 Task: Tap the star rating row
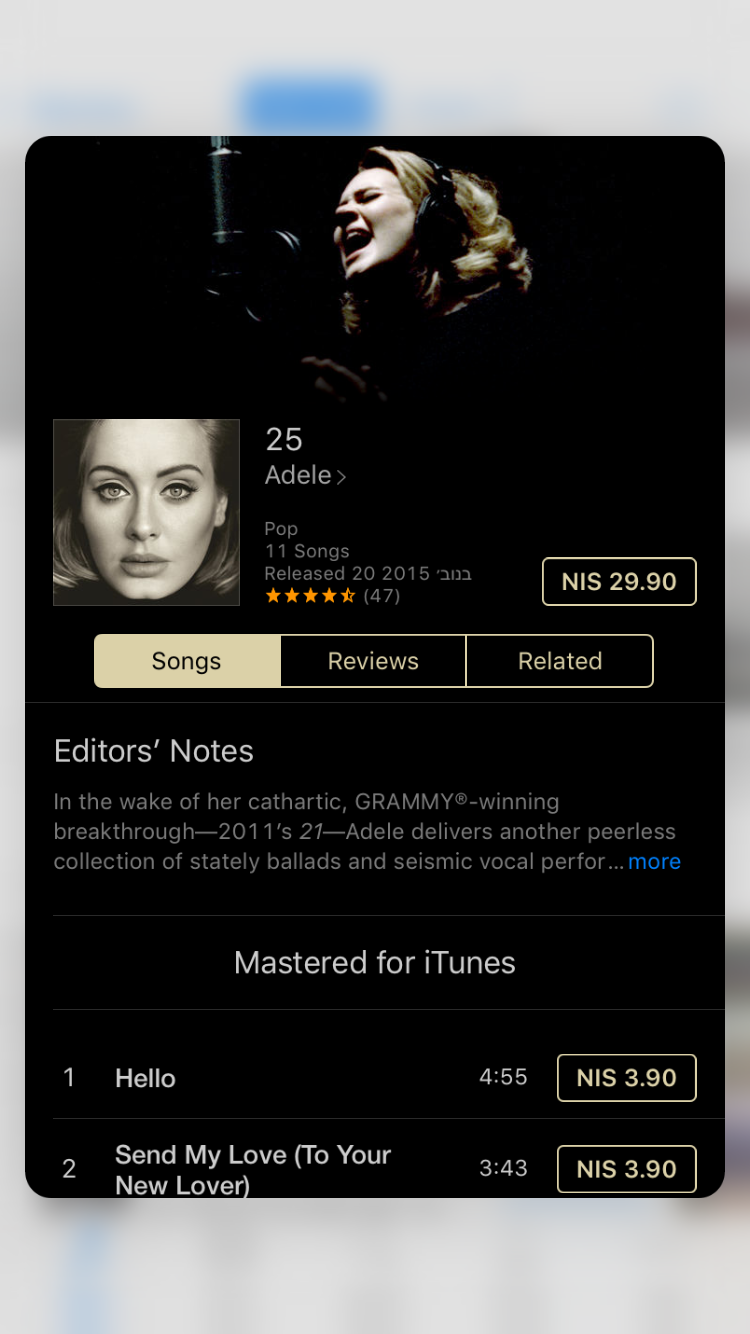pyautogui.click(x=310, y=596)
